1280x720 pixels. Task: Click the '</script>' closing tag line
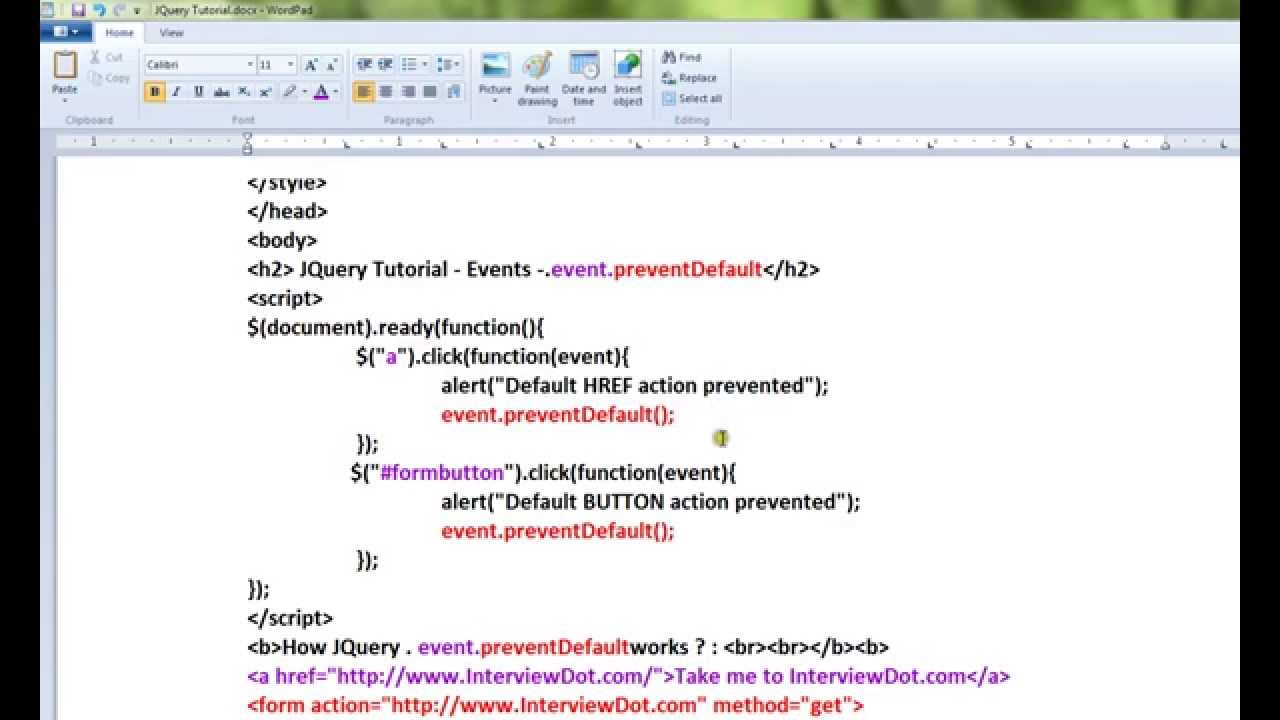(290, 618)
